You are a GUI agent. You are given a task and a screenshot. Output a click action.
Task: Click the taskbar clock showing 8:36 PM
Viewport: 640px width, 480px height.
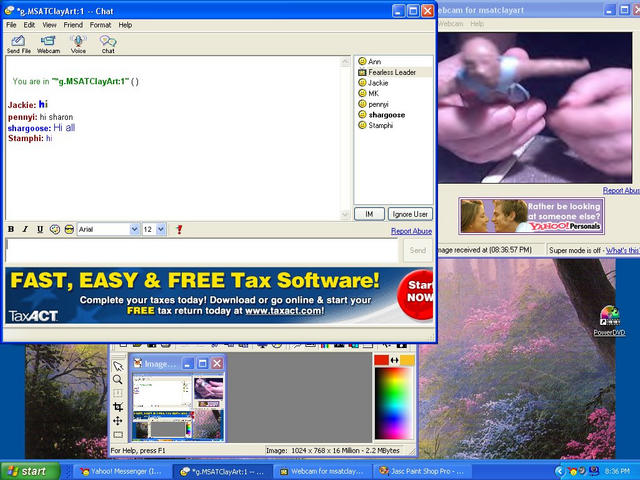click(617, 471)
